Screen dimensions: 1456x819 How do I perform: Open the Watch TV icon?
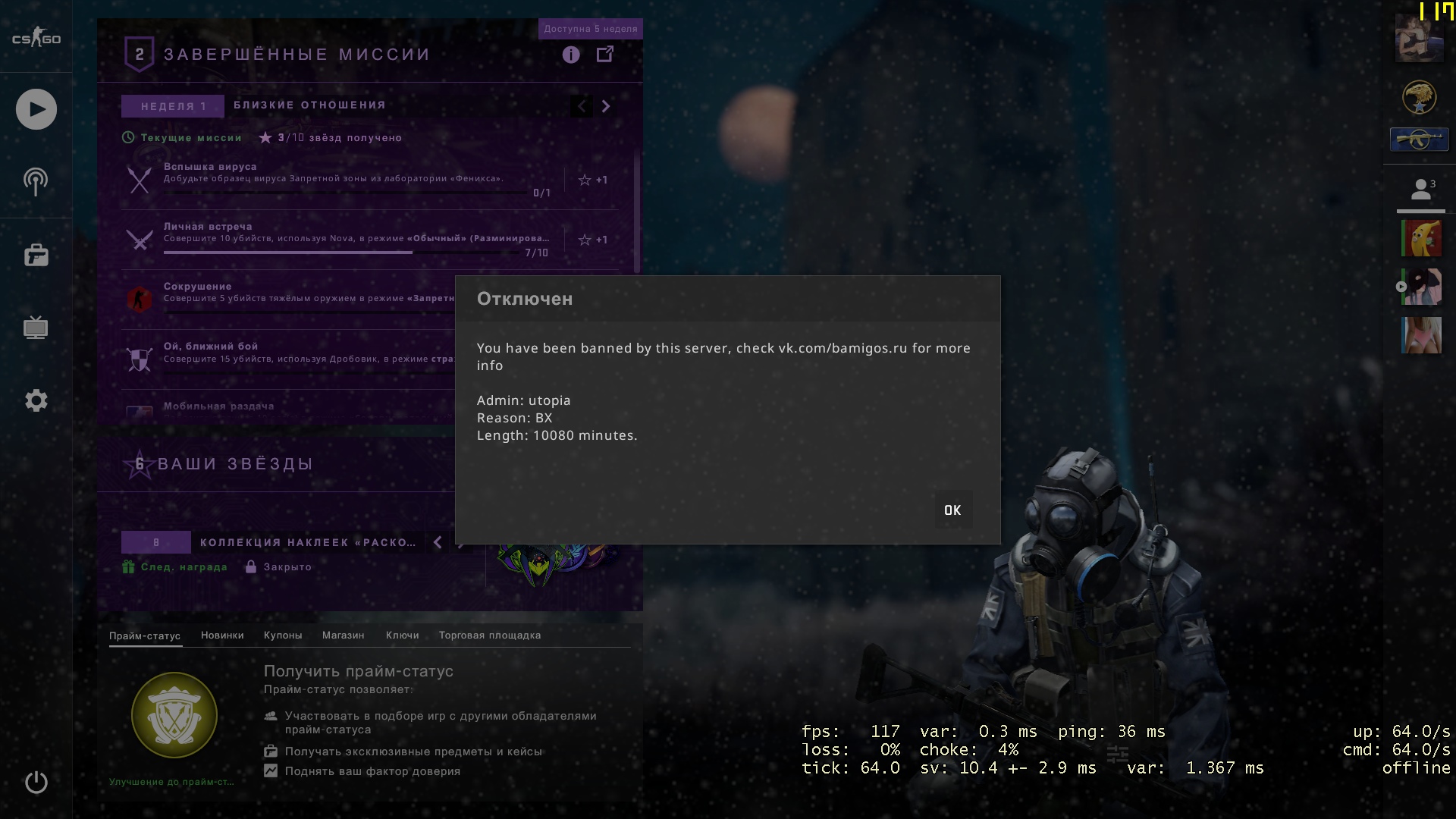[36, 328]
